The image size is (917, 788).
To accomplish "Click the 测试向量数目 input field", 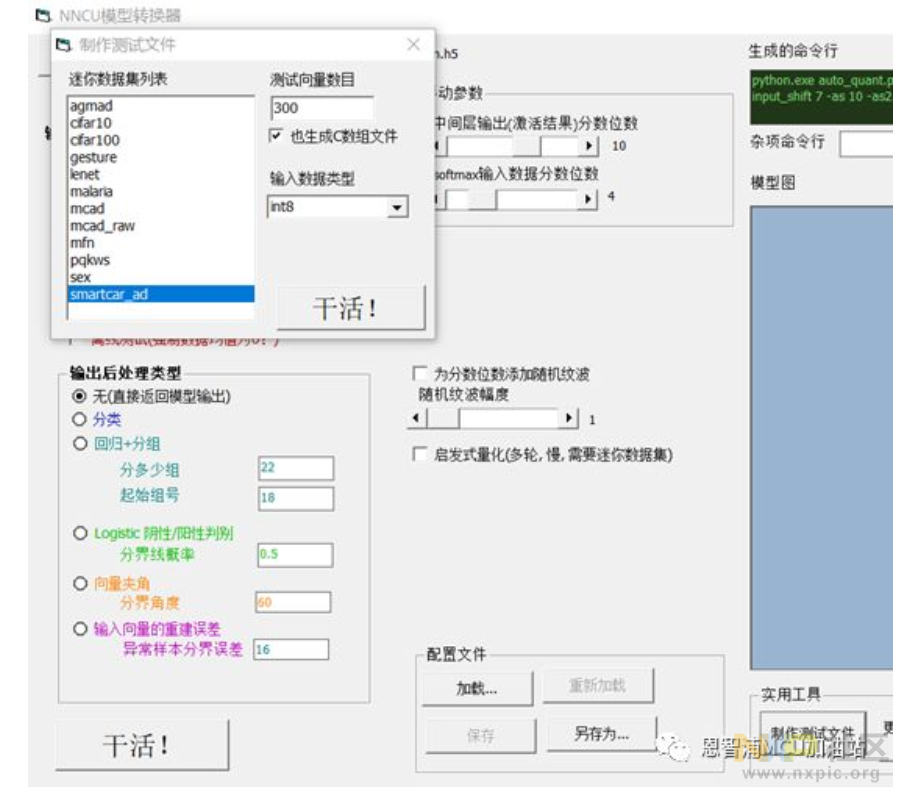I will tap(321, 108).
